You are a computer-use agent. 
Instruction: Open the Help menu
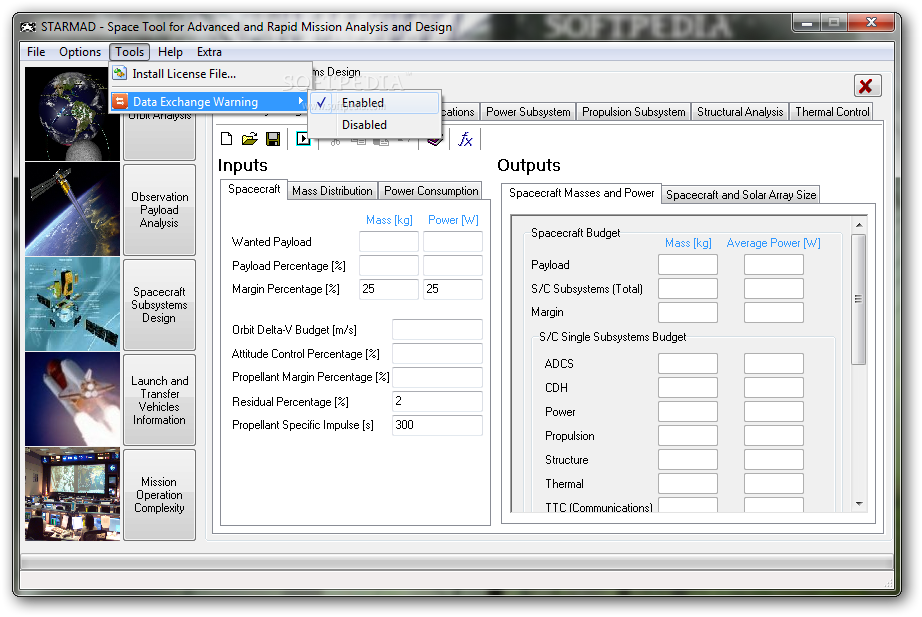click(170, 52)
